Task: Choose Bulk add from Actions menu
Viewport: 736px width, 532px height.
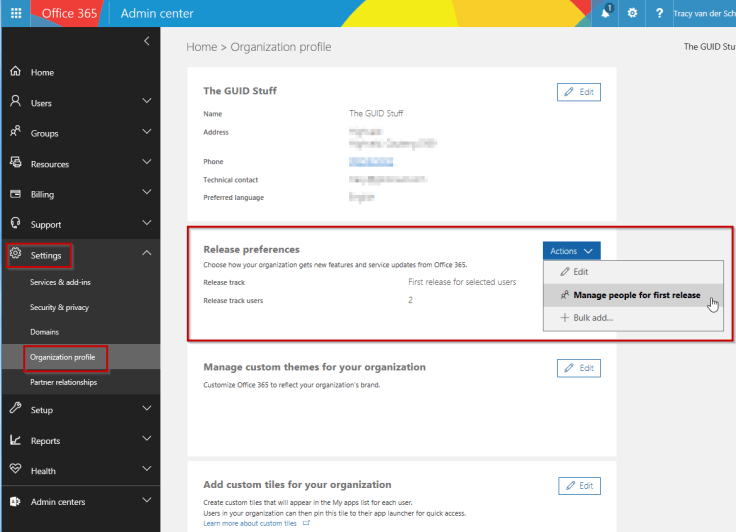Action: point(593,318)
